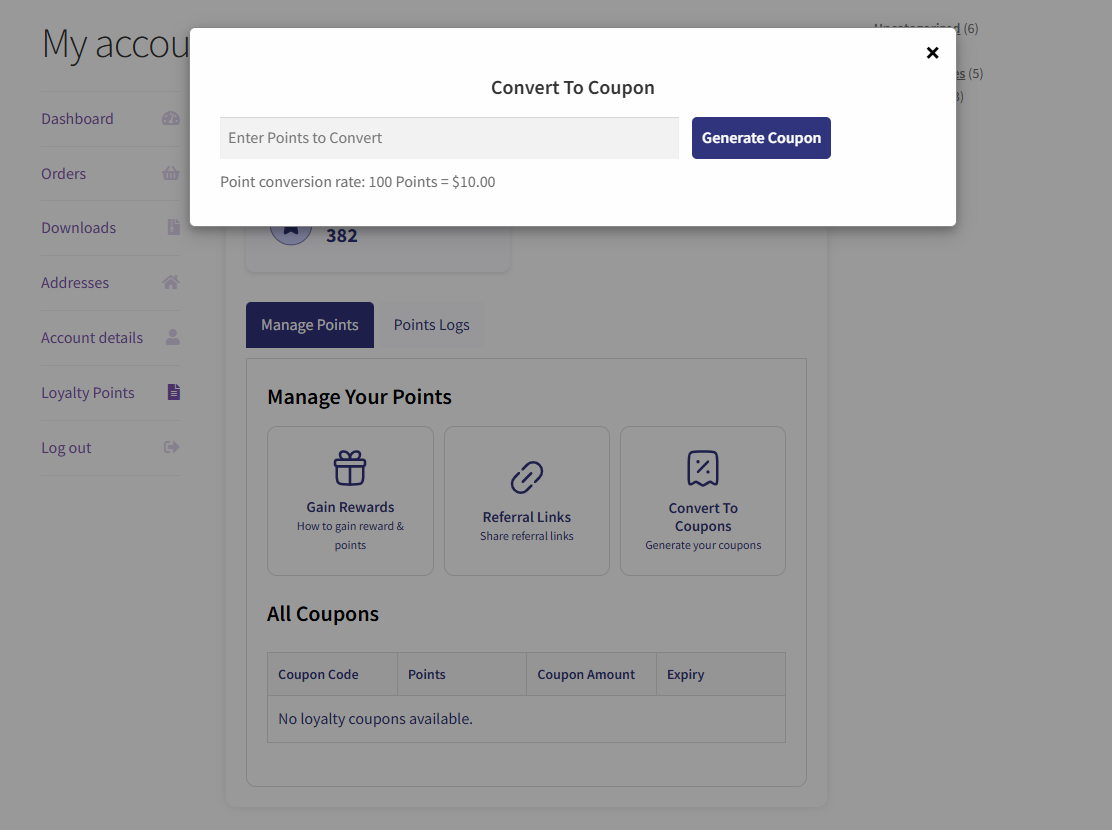This screenshot has height=830, width=1112.
Task: Click the Log out arrow icon
Action: point(171,447)
